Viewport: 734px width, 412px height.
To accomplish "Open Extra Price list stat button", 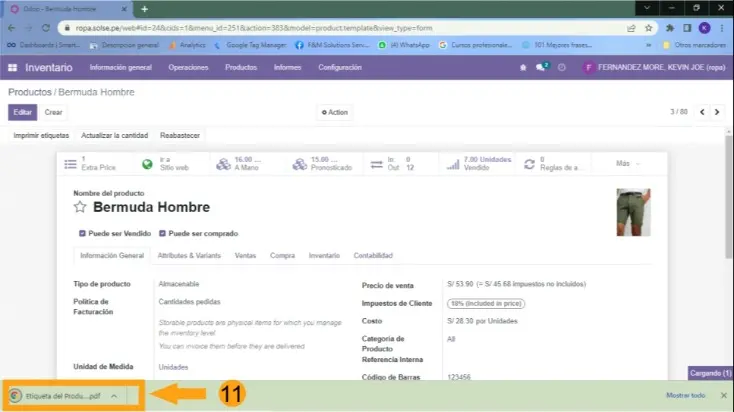I will tap(90, 163).
